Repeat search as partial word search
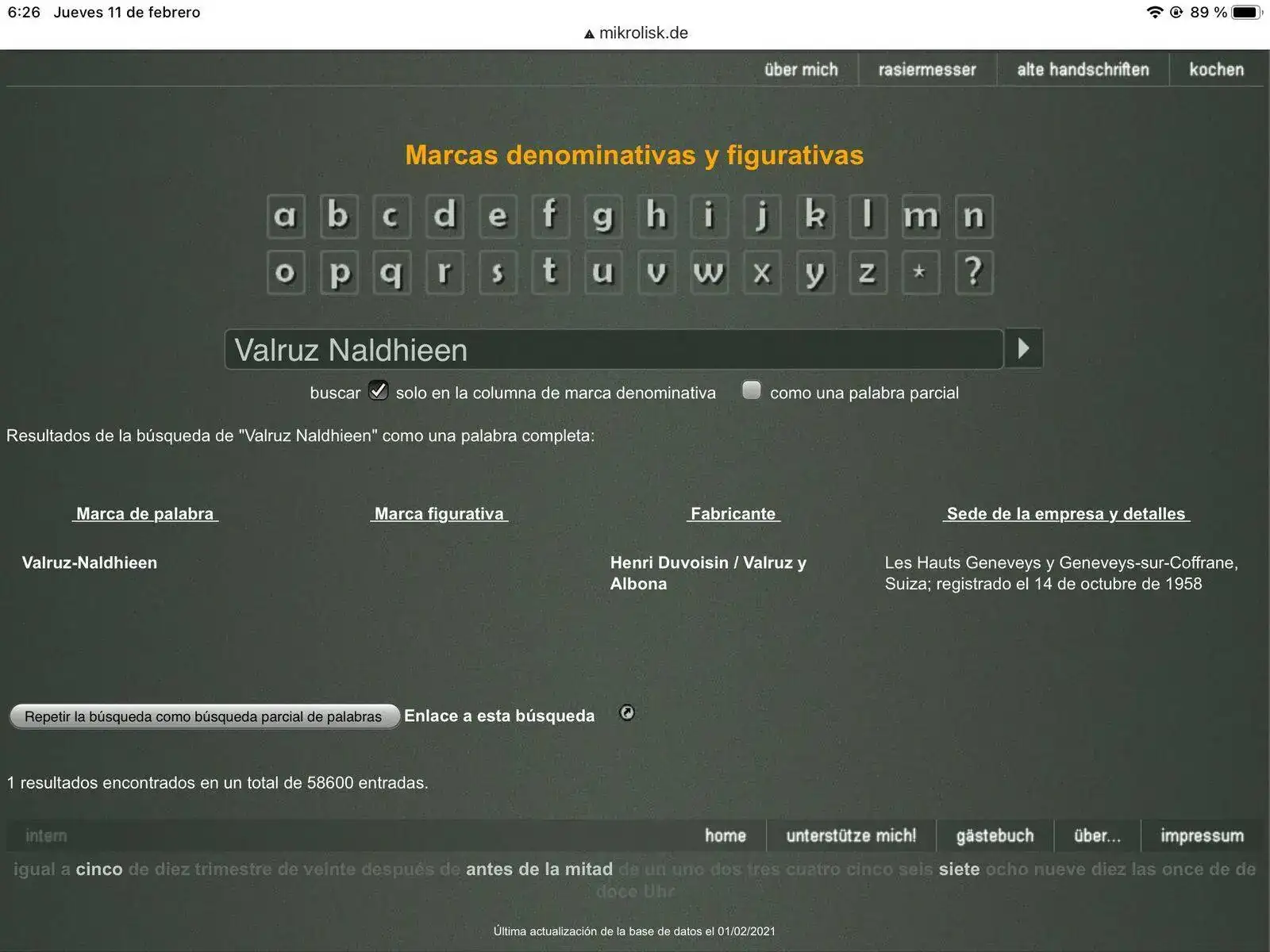The width and height of the screenshot is (1270, 952). click(204, 716)
